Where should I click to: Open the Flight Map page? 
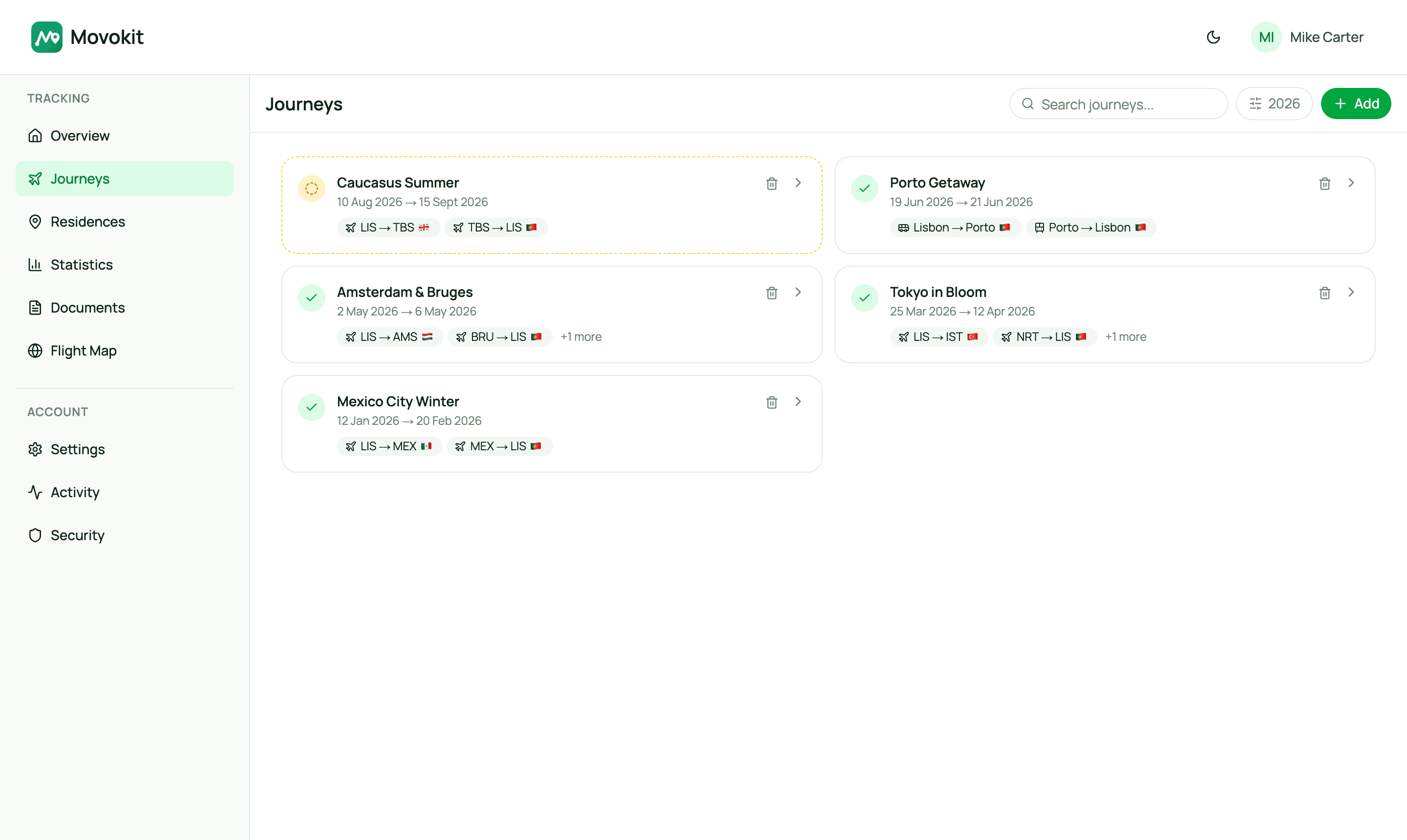(125, 351)
